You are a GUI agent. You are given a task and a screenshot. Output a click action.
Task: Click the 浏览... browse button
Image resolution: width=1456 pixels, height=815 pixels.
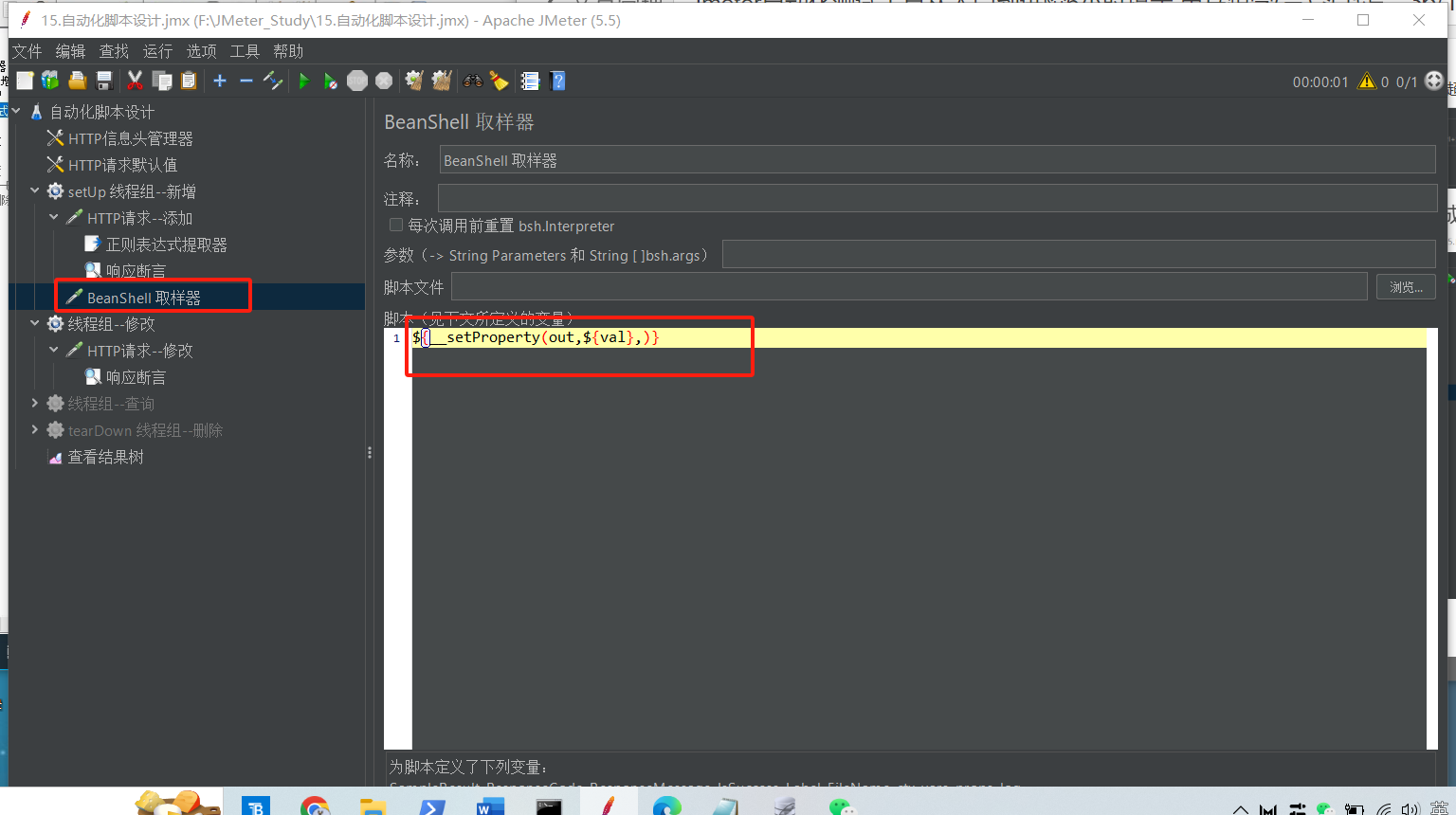(1406, 287)
